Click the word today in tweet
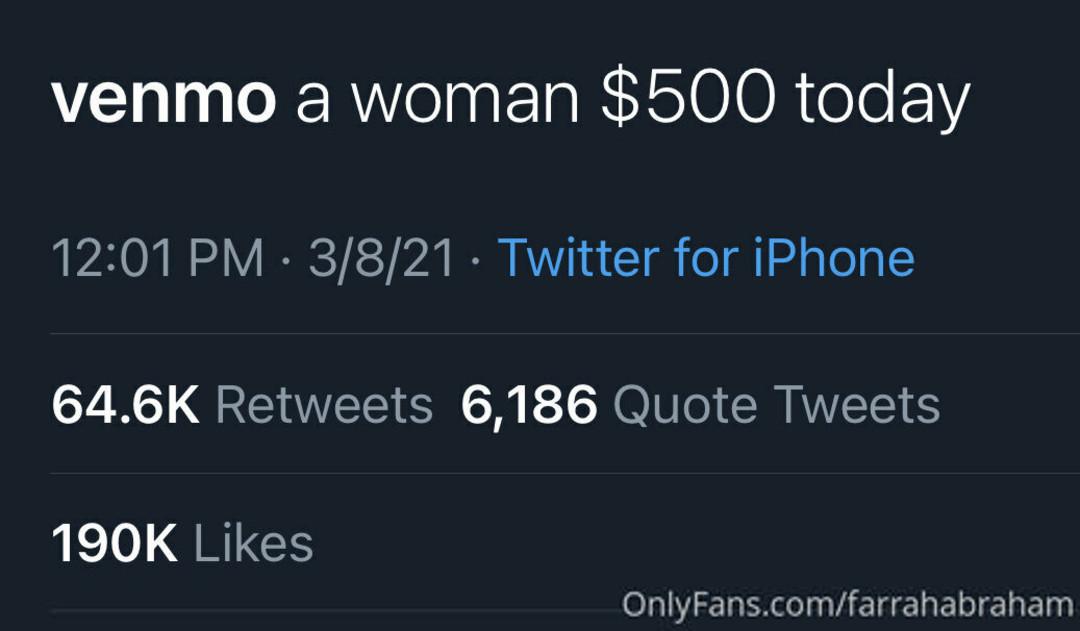 [882, 103]
